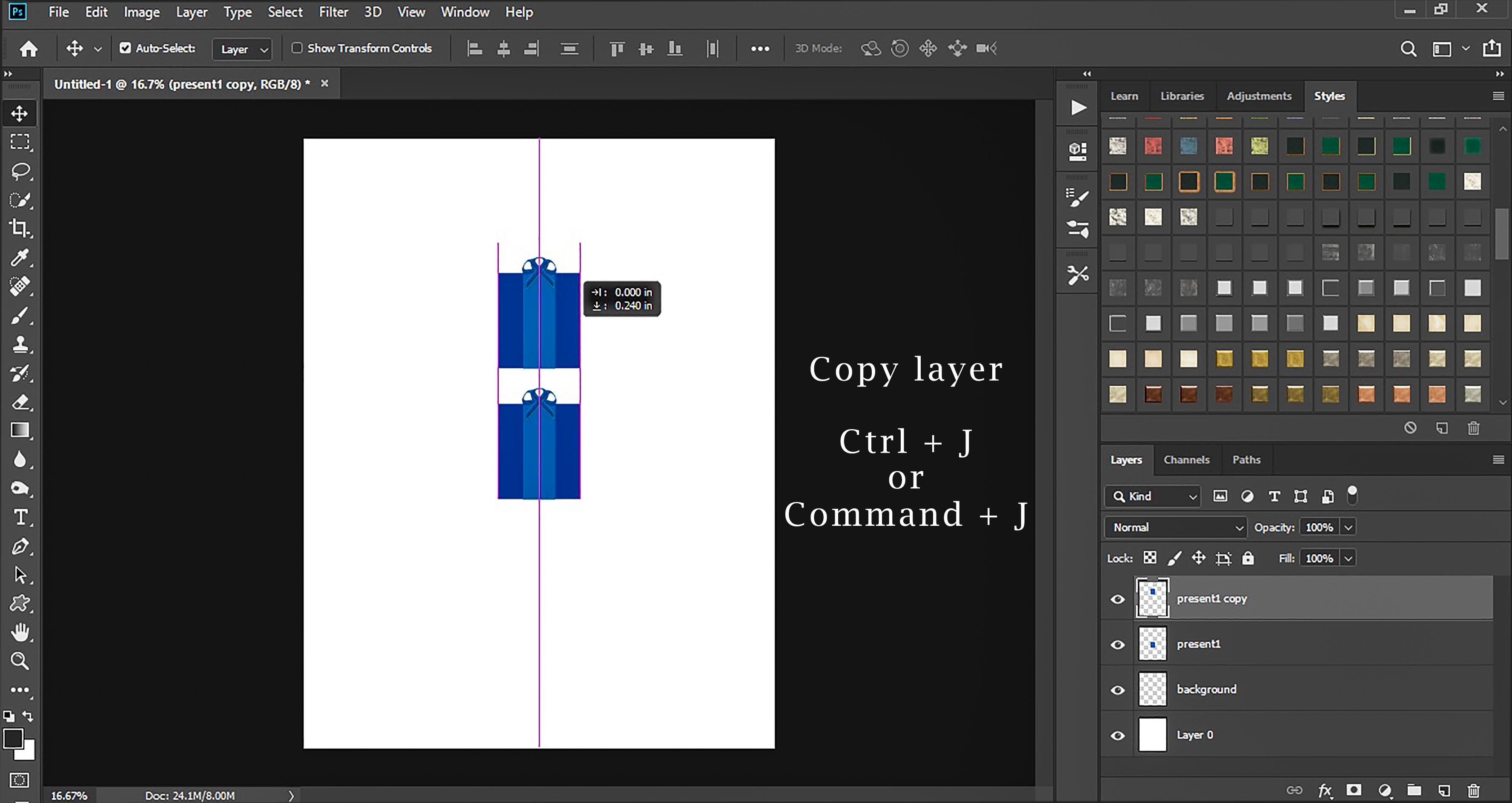Delete layer using the trash icon

(1473, 790)
